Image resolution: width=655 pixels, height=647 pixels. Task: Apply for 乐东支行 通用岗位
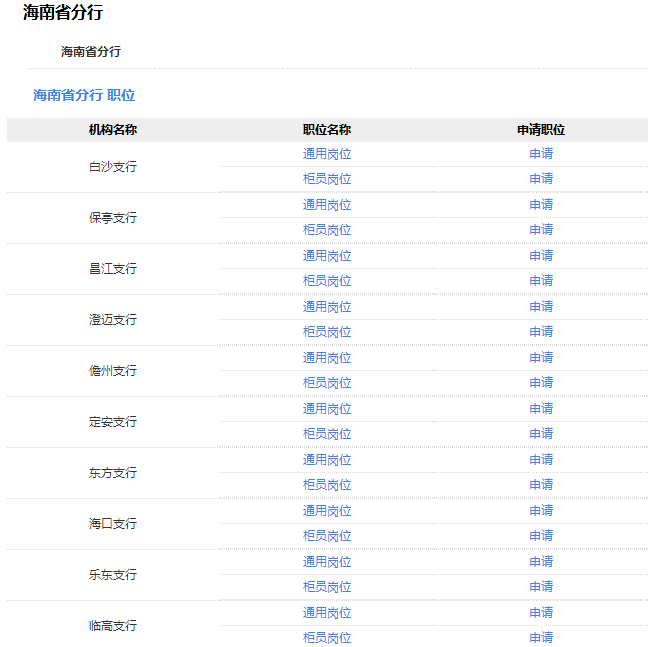(541, 561)
